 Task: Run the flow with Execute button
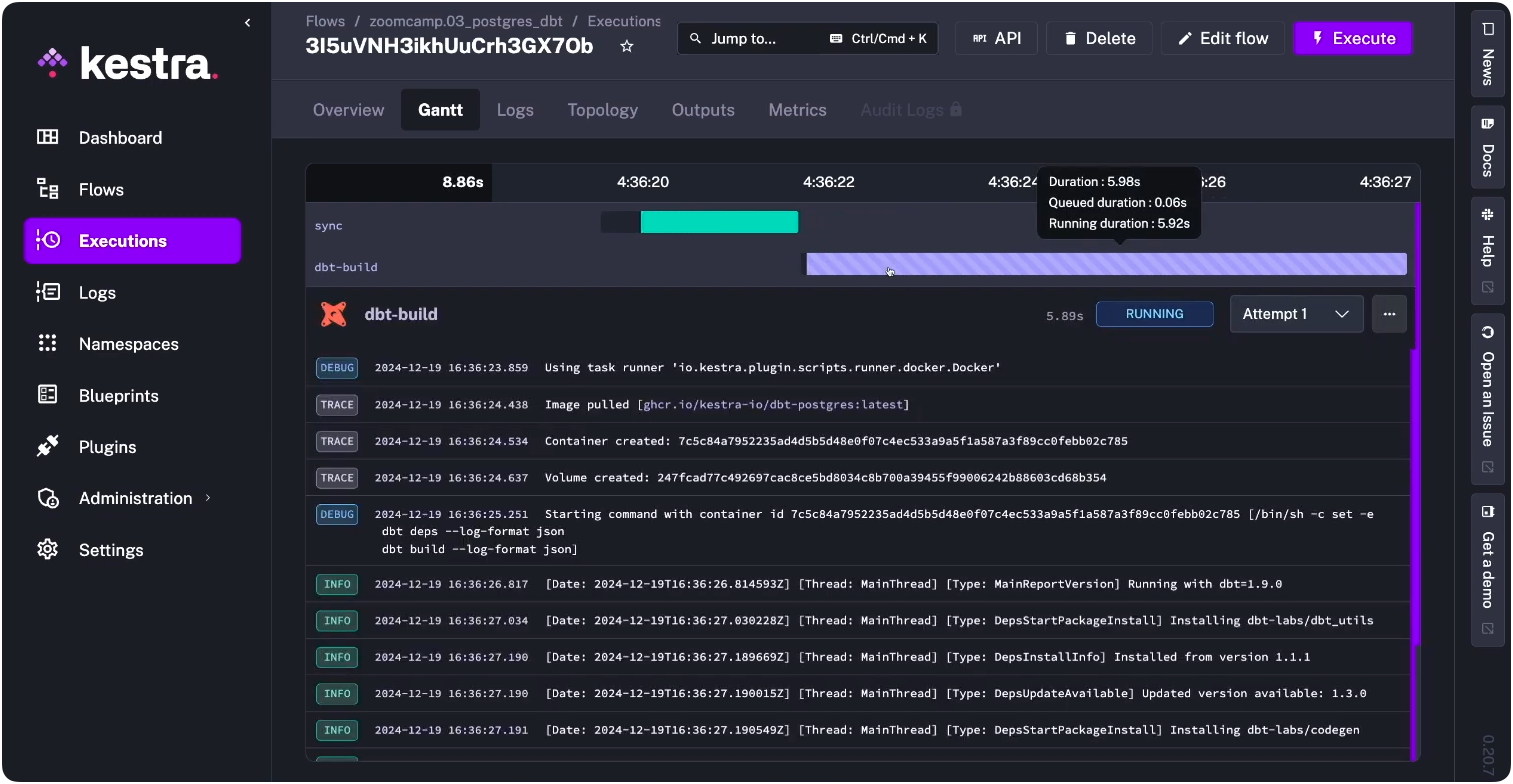tap(1353, 38)
